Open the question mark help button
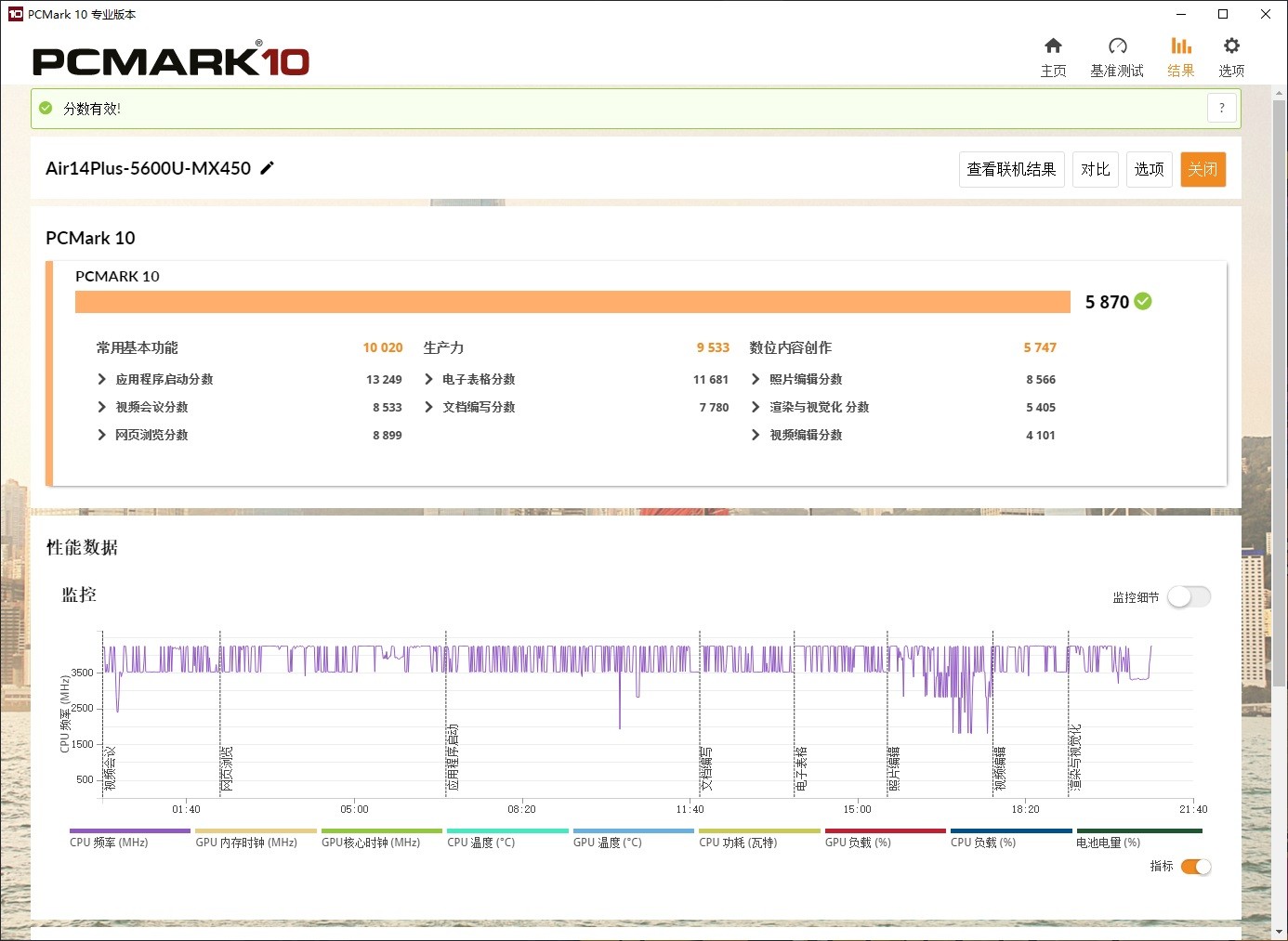1288x941 pixels. point(1222,108)
